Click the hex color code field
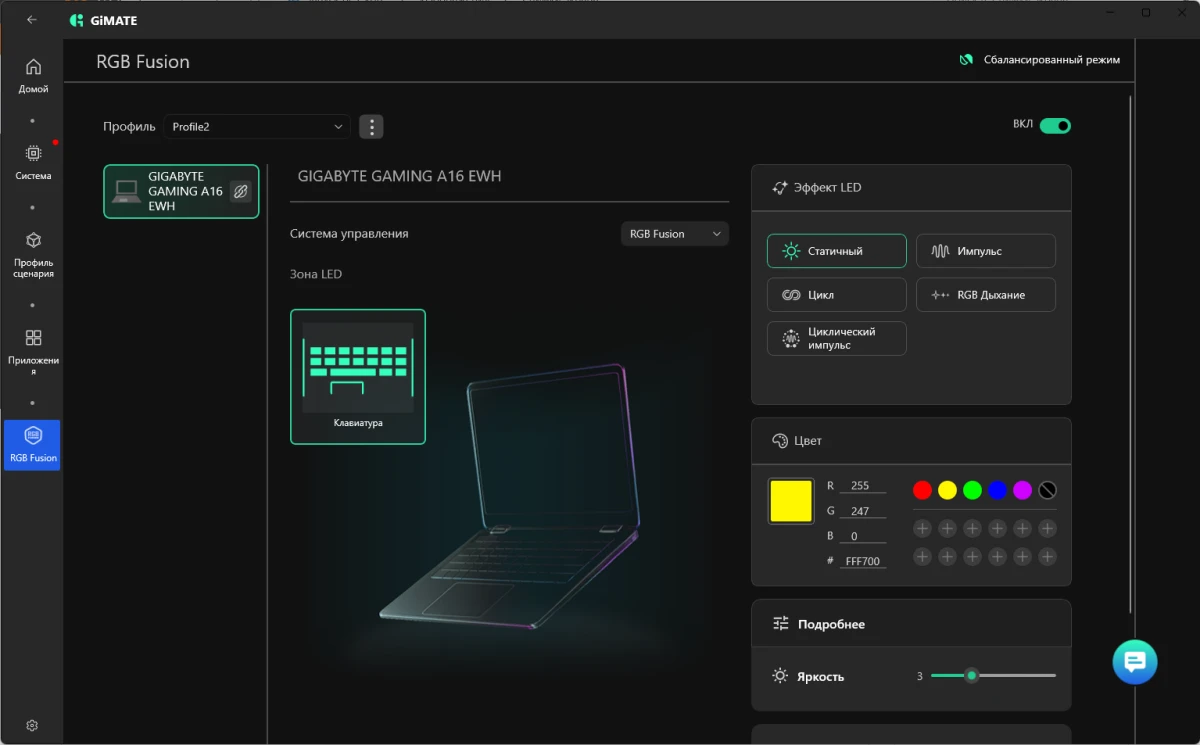The image size is (1200, 745). click(x=862, y=561)
